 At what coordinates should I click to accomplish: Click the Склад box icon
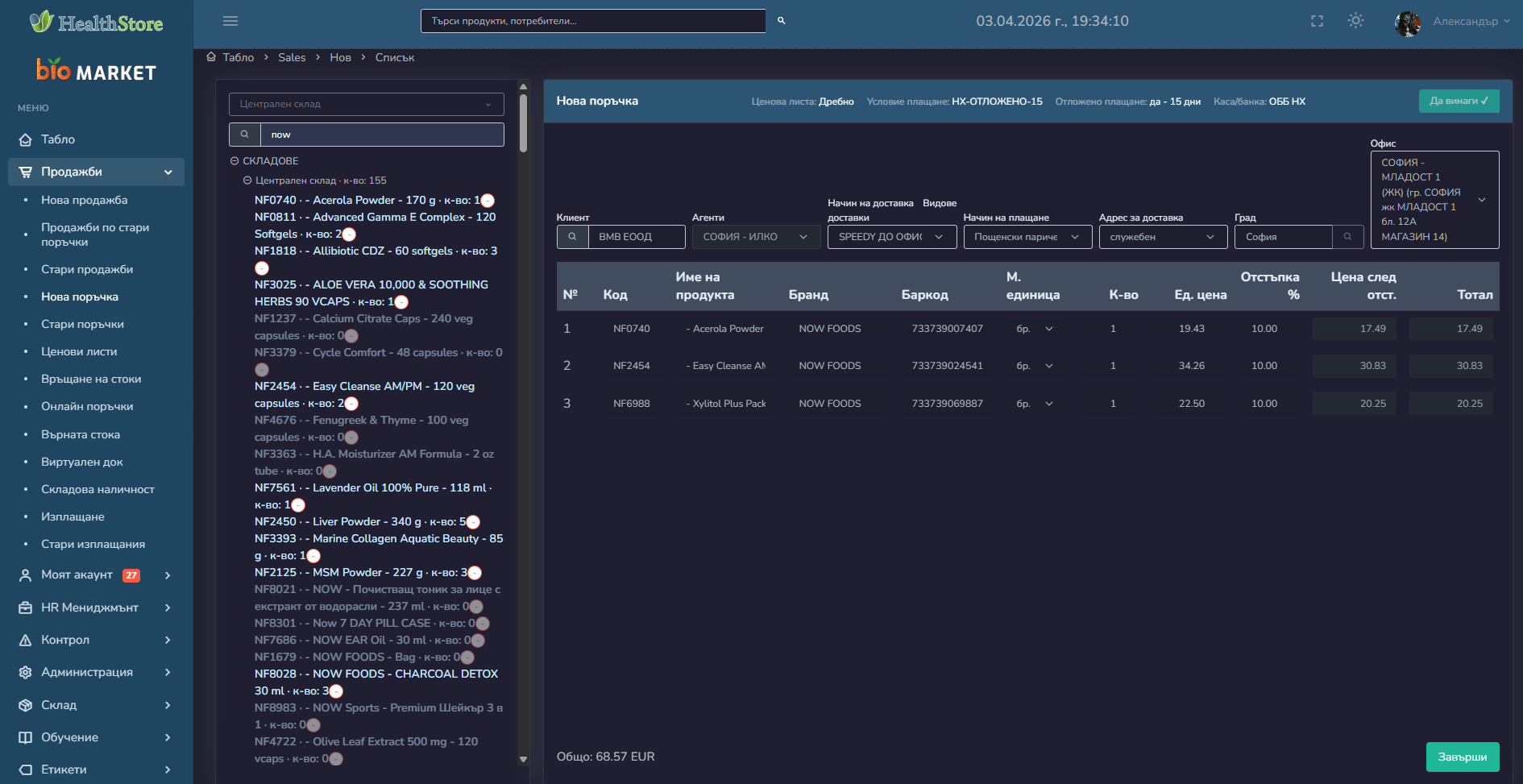click(26, 705)
